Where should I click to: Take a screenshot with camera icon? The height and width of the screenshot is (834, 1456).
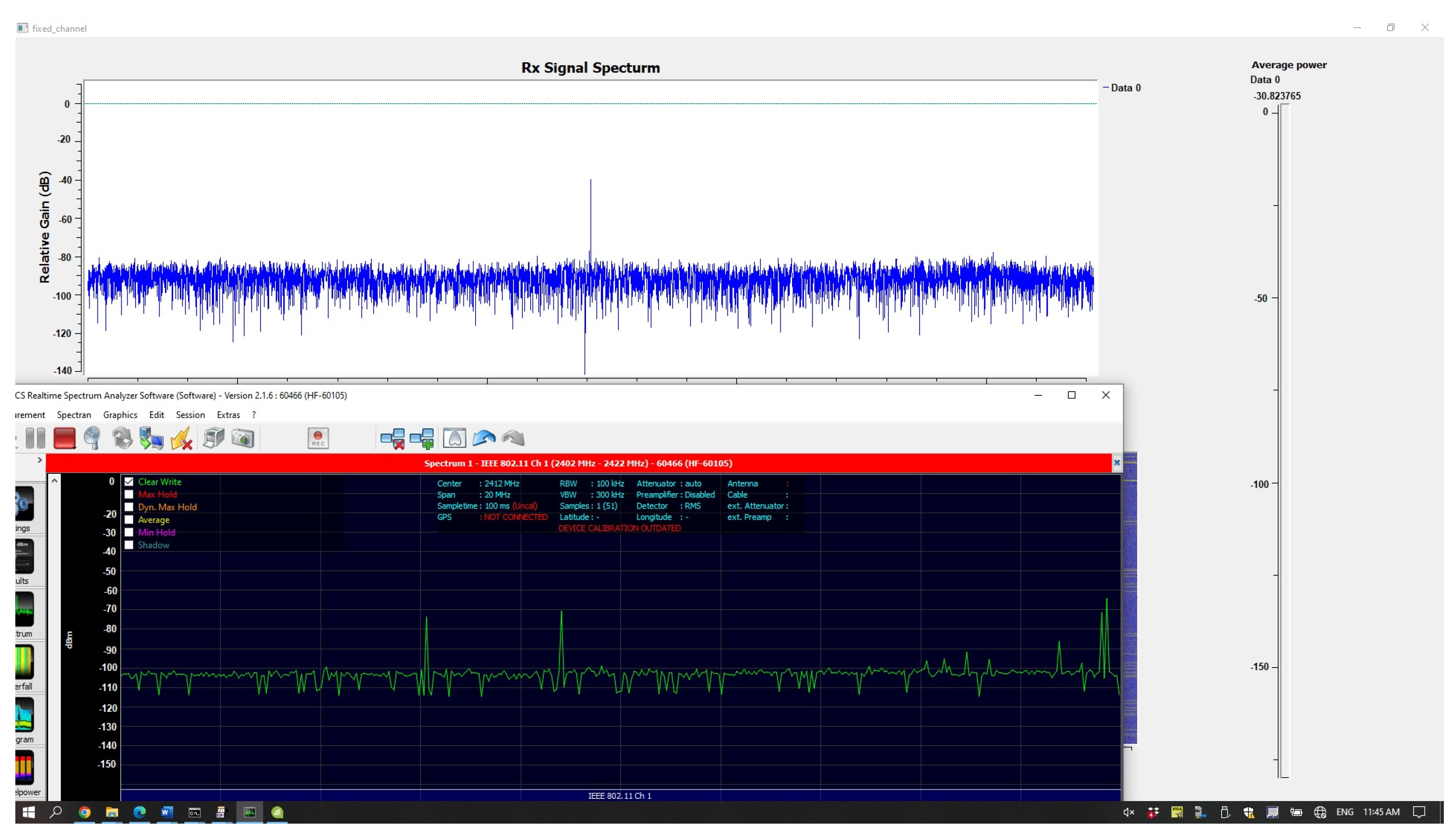pos(243,439)
